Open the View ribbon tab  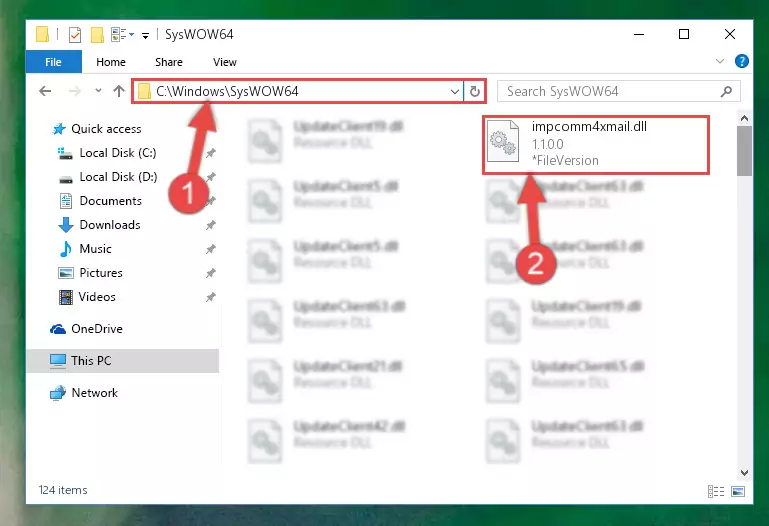tap(225, 62)
